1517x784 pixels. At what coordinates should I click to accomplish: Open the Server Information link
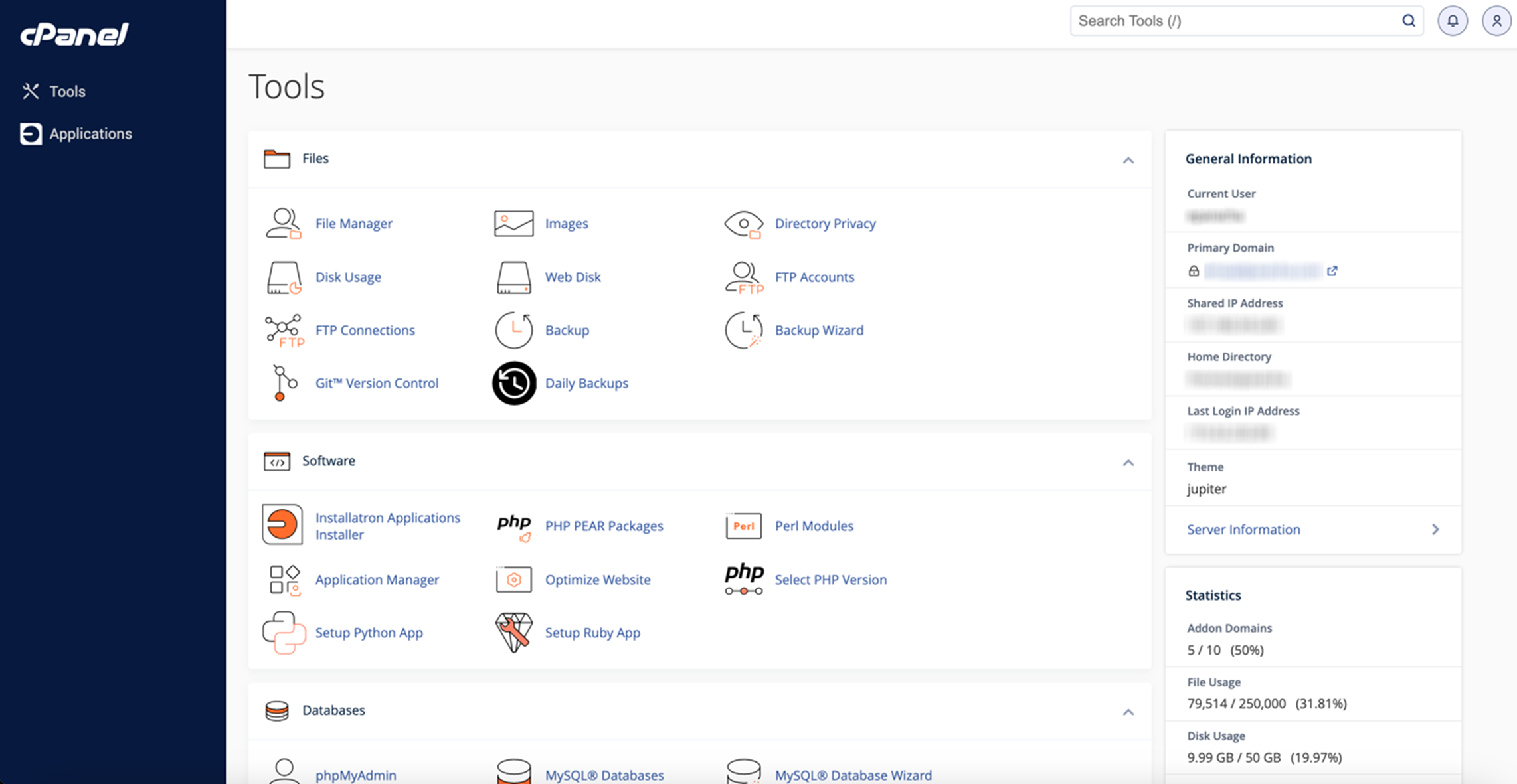1243,529
